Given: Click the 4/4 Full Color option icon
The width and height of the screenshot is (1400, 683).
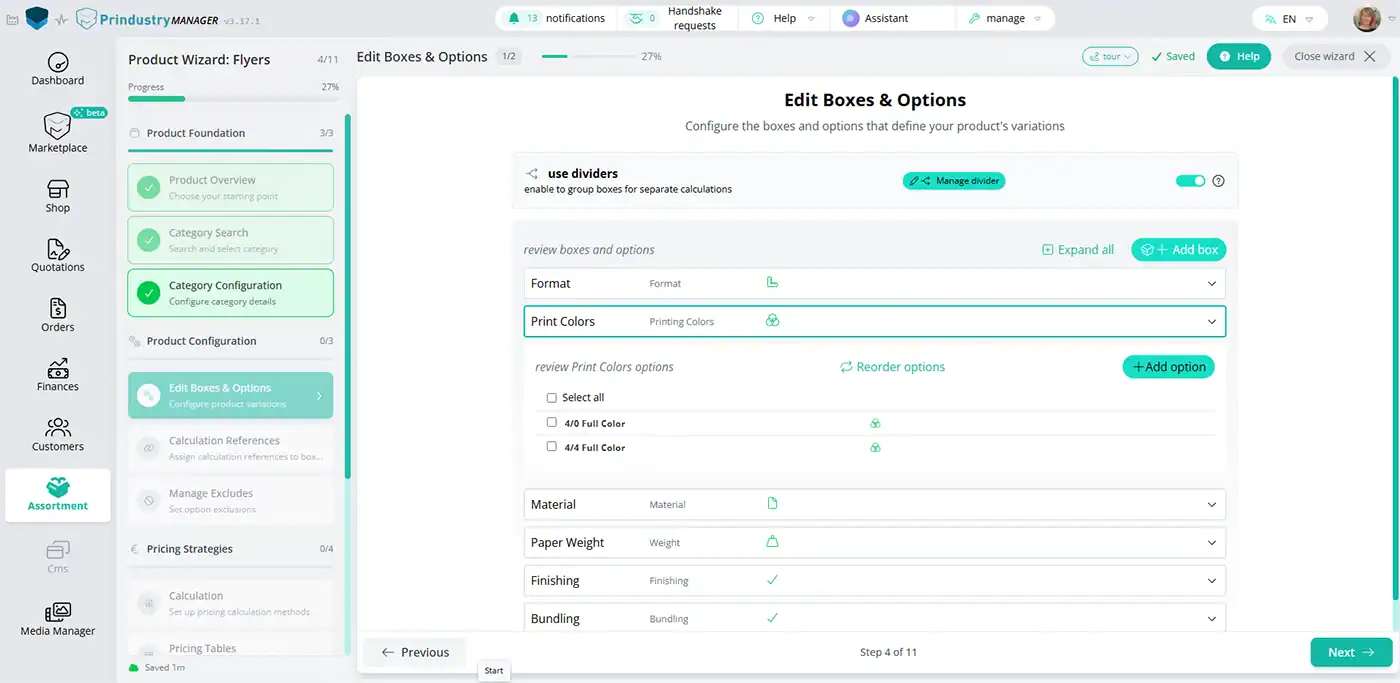Looking at the screenshot, I should (875, 447).
